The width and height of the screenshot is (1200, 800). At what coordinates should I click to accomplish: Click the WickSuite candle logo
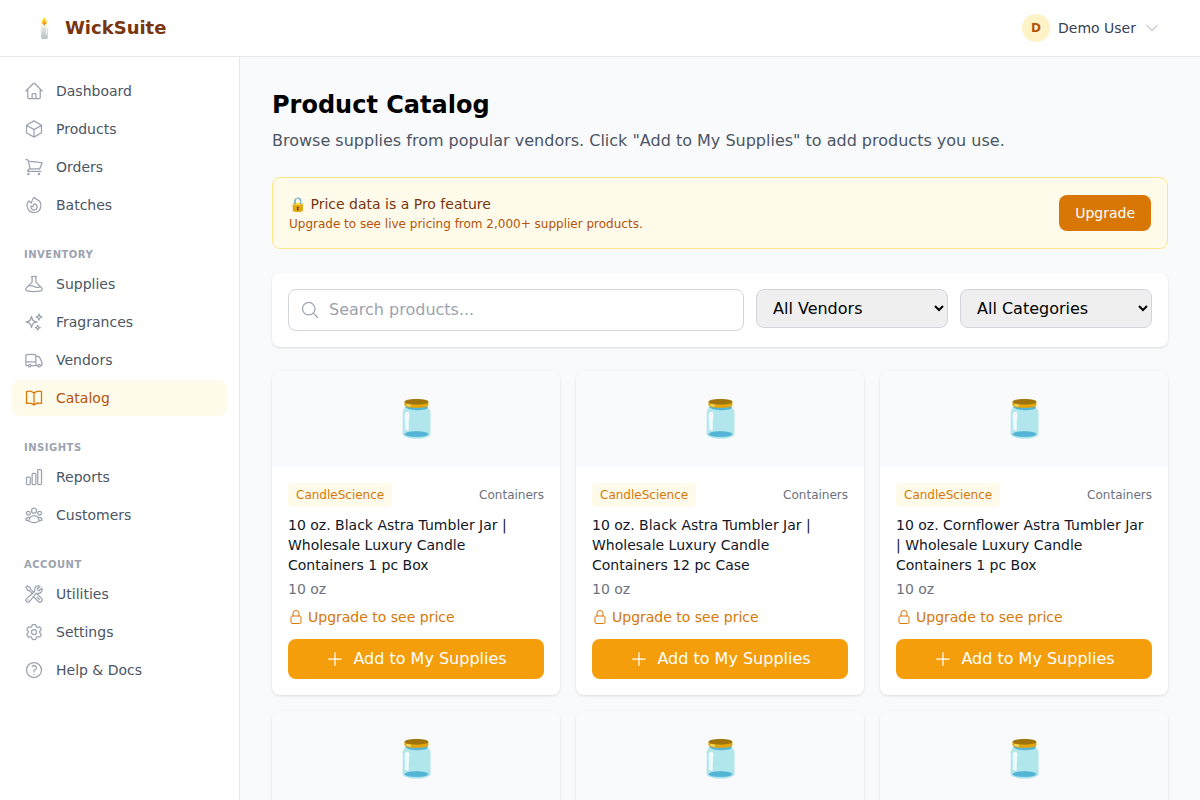pos(44,27)
